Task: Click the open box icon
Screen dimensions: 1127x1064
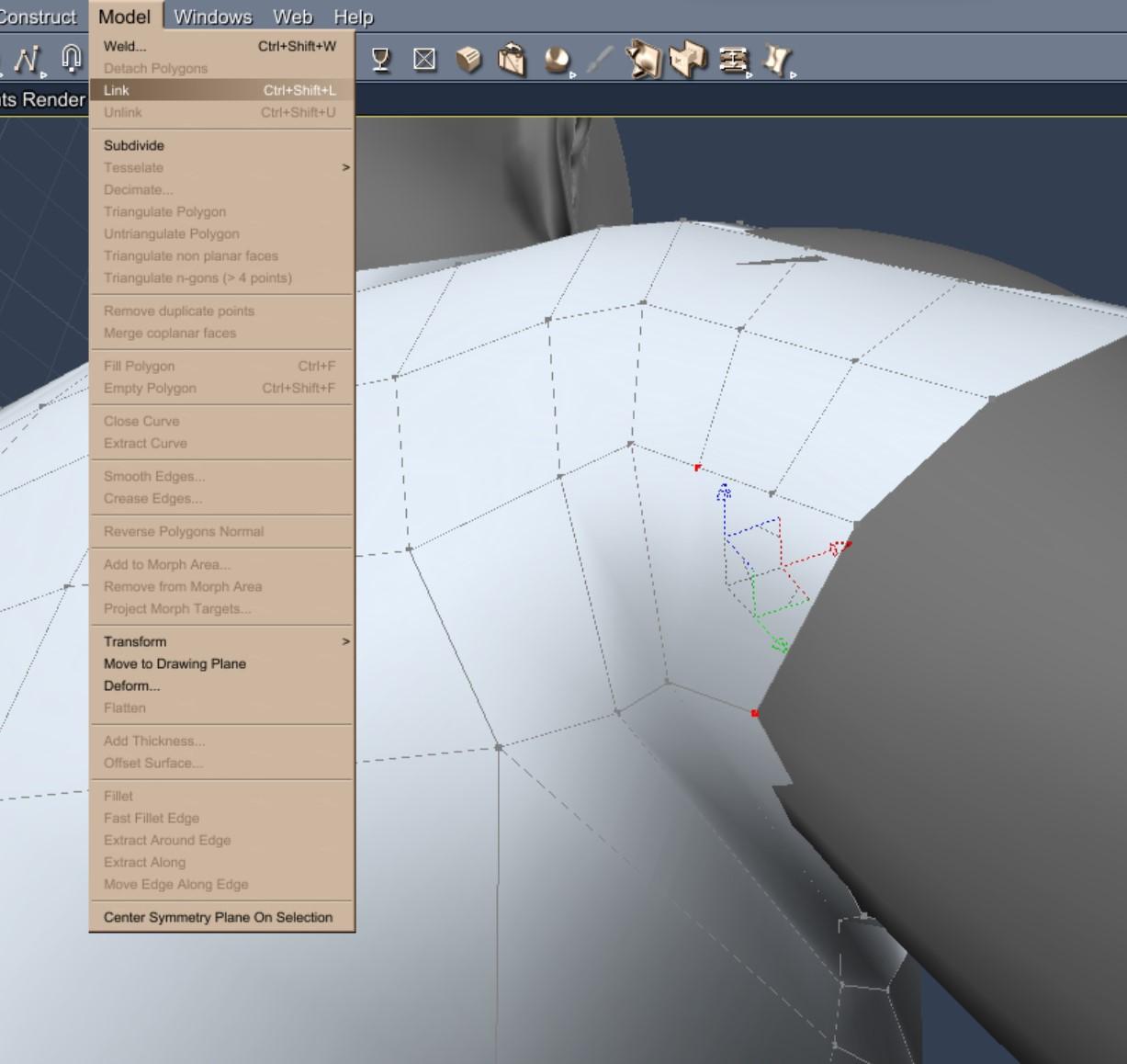Action: click(512, 61)
